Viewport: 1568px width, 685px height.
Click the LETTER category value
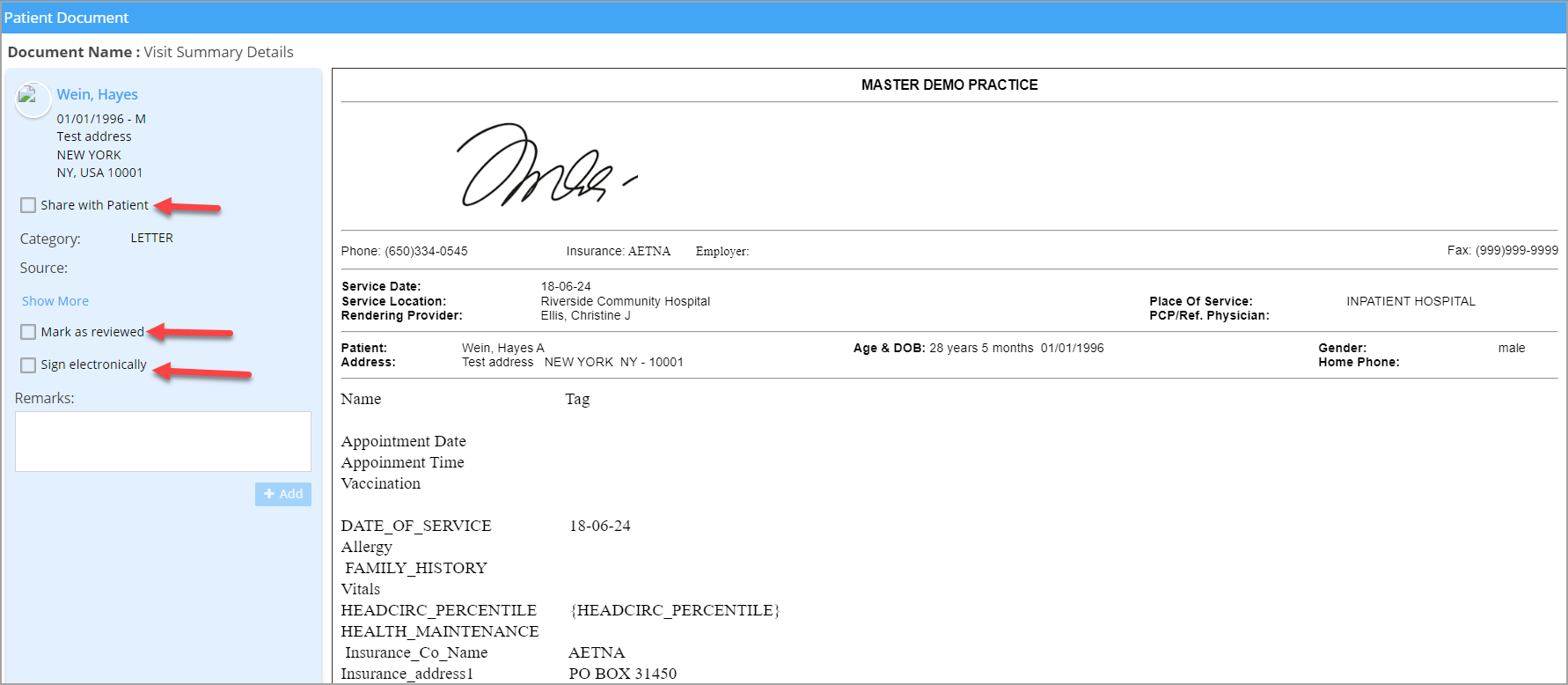[151, 238]
